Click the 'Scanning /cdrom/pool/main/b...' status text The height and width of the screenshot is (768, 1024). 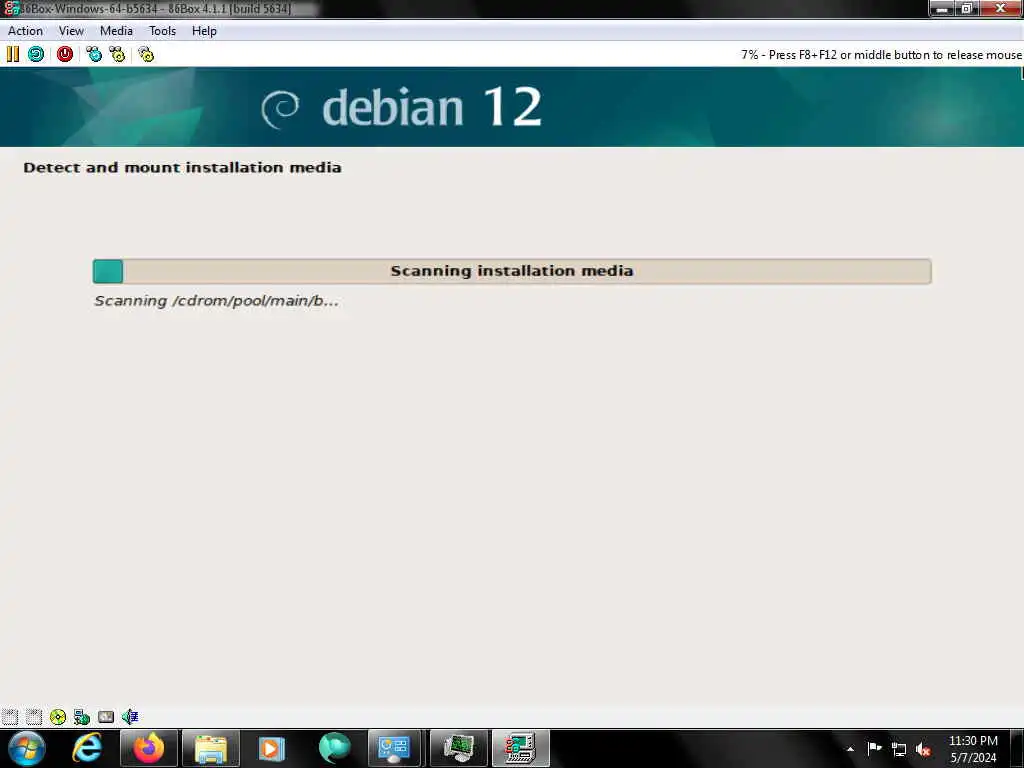(216, 301)
